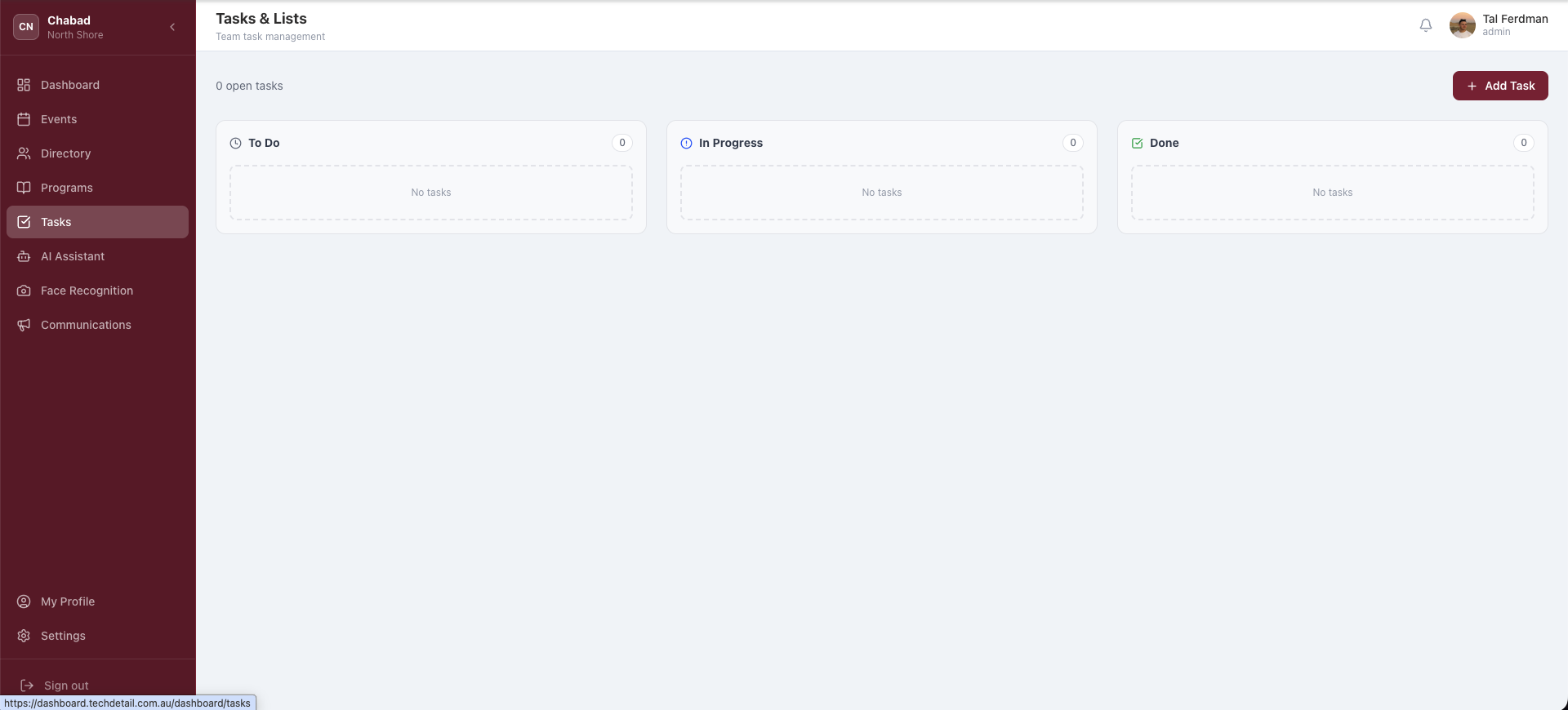Viewport: 1568px width, 710px height.
Task: Click the Sign out arrow icon
Action: (x=27, y=686)
